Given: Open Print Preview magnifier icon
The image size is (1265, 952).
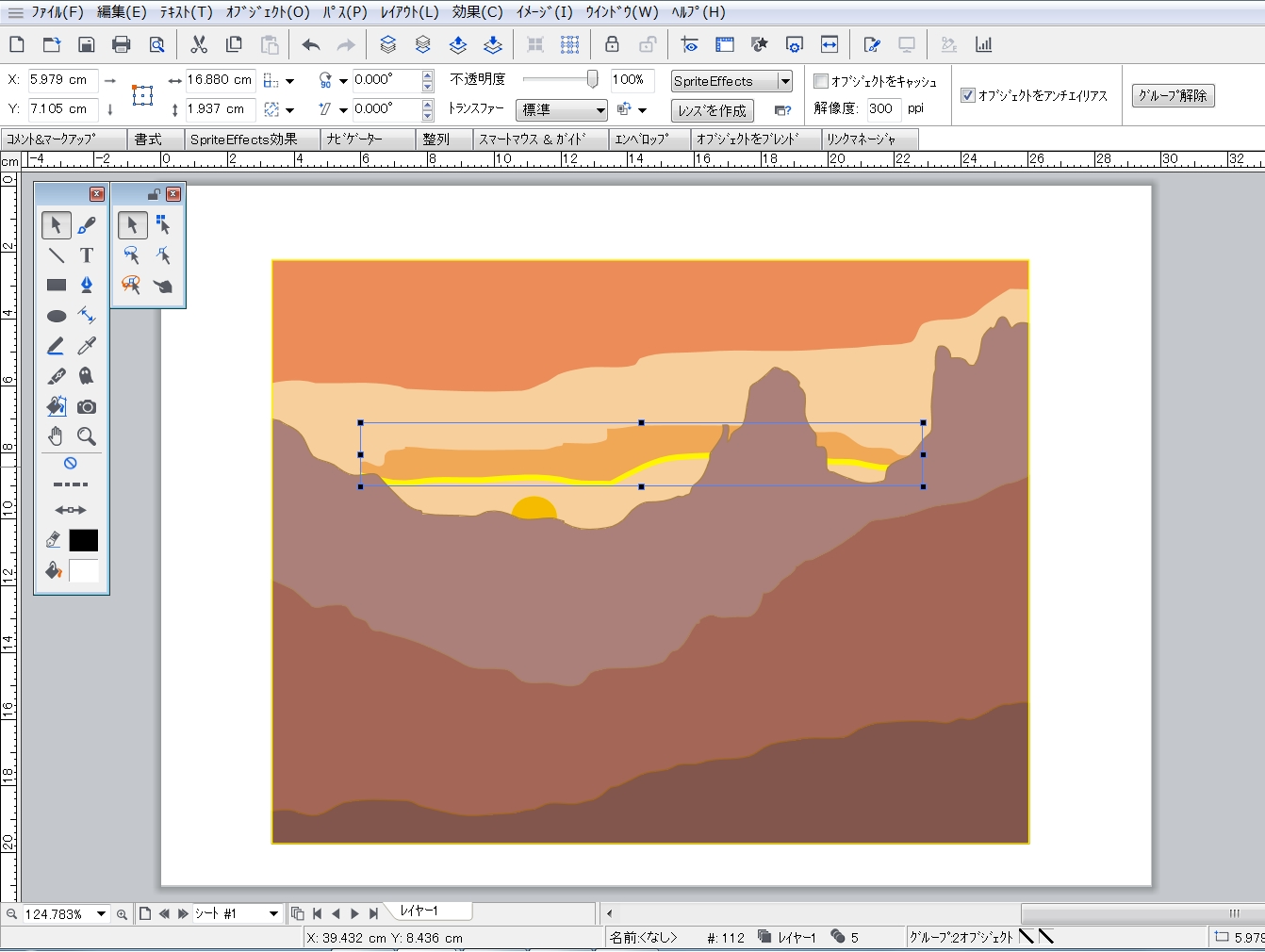Looking at the screenshot, I should pyautogui.click(x=156, y=44).
